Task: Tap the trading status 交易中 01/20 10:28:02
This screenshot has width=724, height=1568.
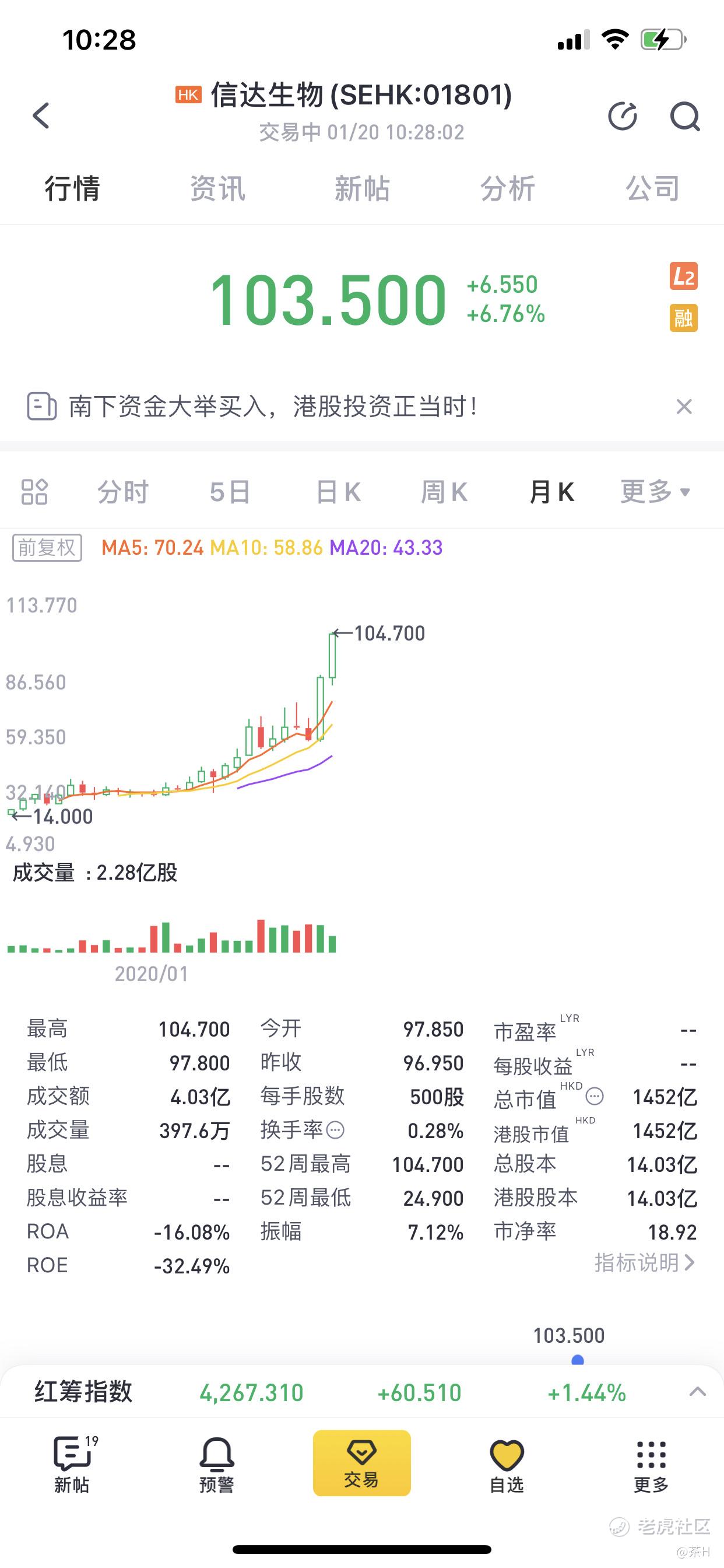Action: coord(362,132)
